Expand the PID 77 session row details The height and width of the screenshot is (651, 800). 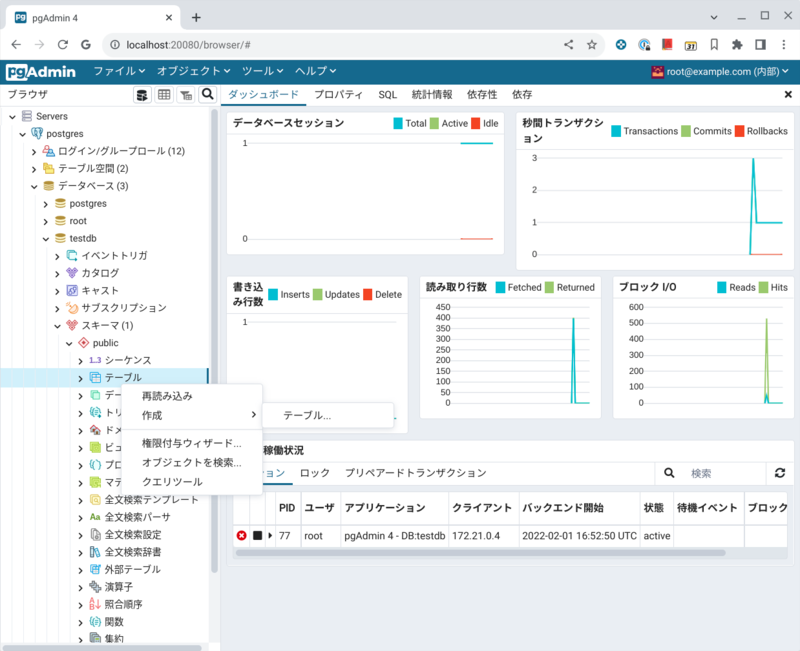click(x=270, y=536)
